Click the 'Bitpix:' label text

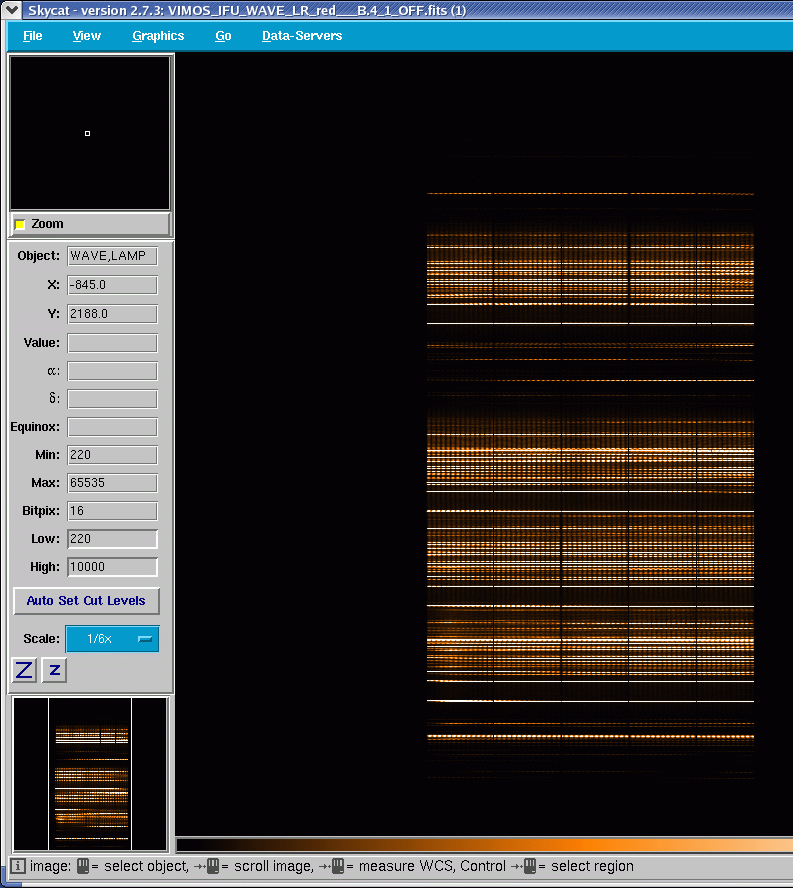tap(41, 511)
